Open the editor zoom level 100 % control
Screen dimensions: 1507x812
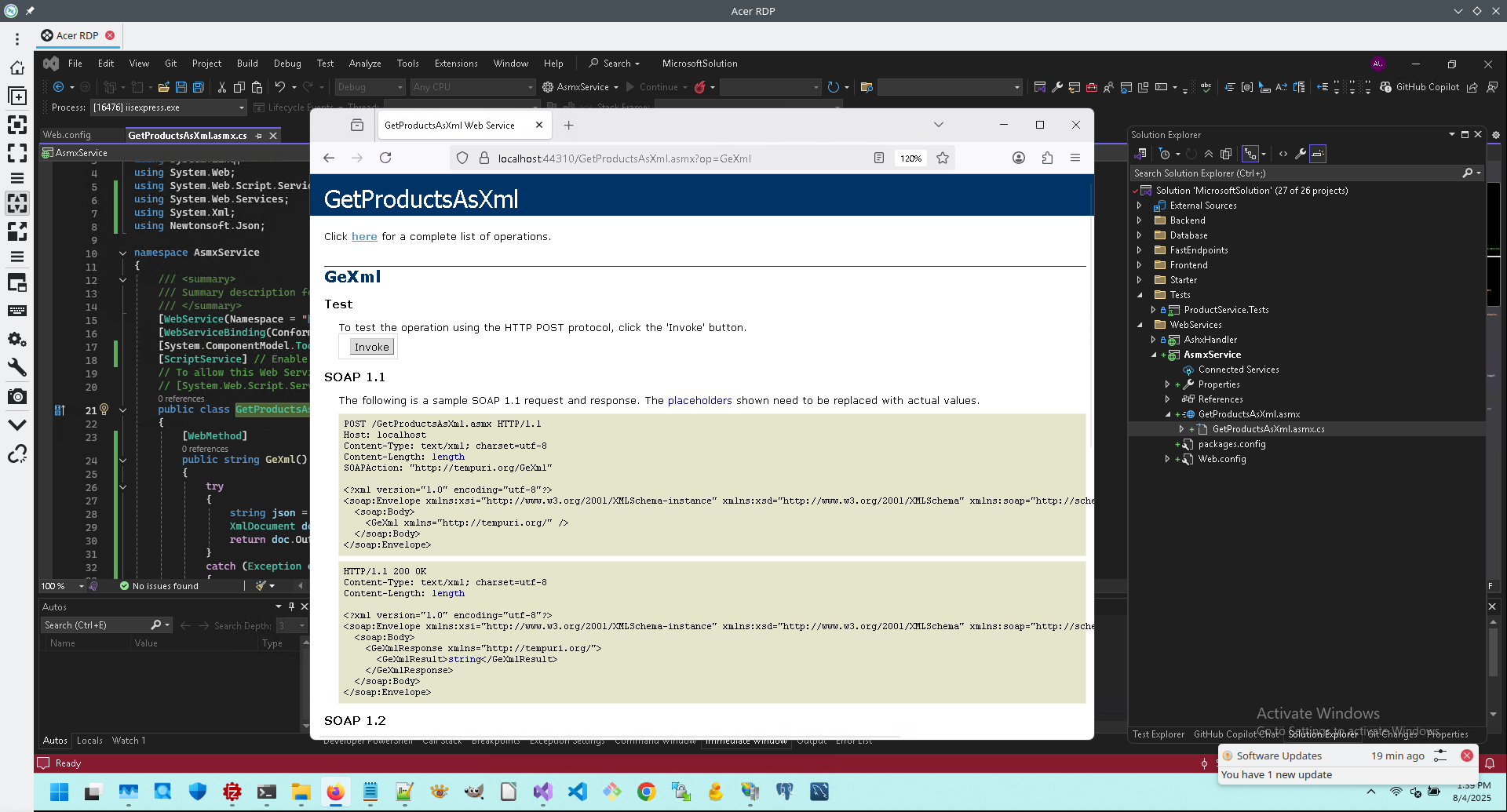tap(62, 586)
